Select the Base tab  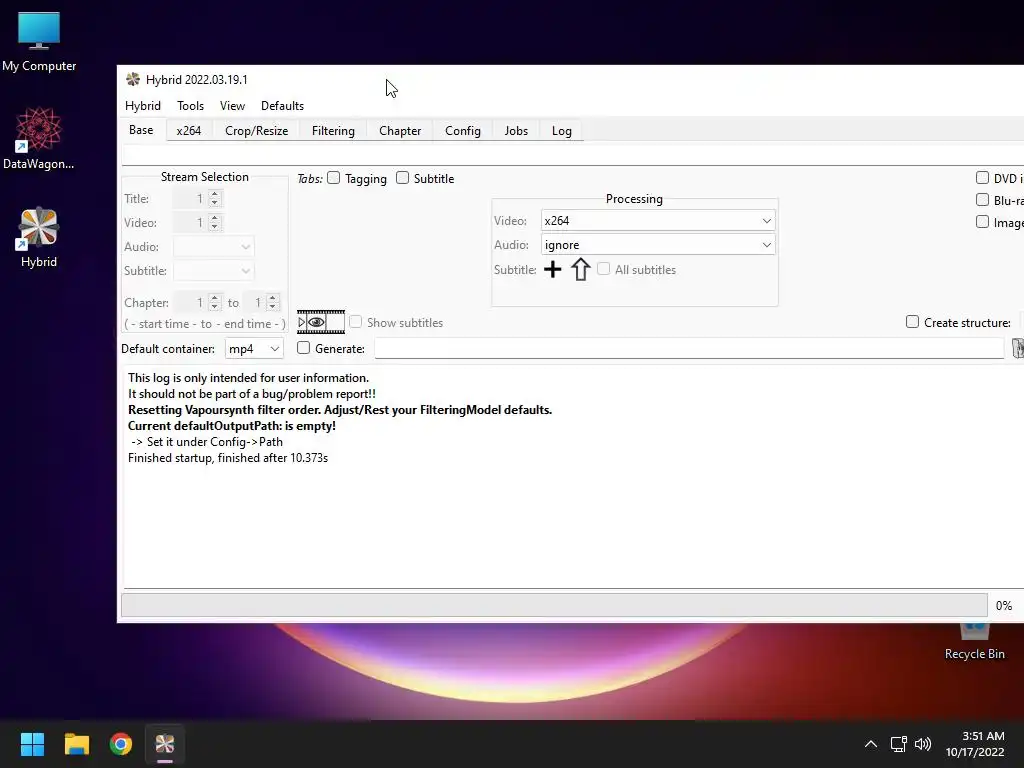141,130
